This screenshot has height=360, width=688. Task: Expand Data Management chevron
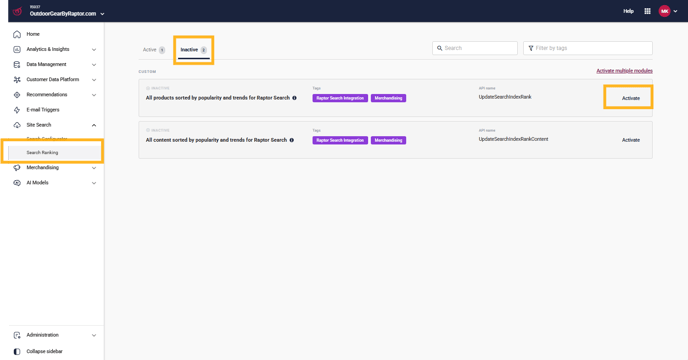94,65
